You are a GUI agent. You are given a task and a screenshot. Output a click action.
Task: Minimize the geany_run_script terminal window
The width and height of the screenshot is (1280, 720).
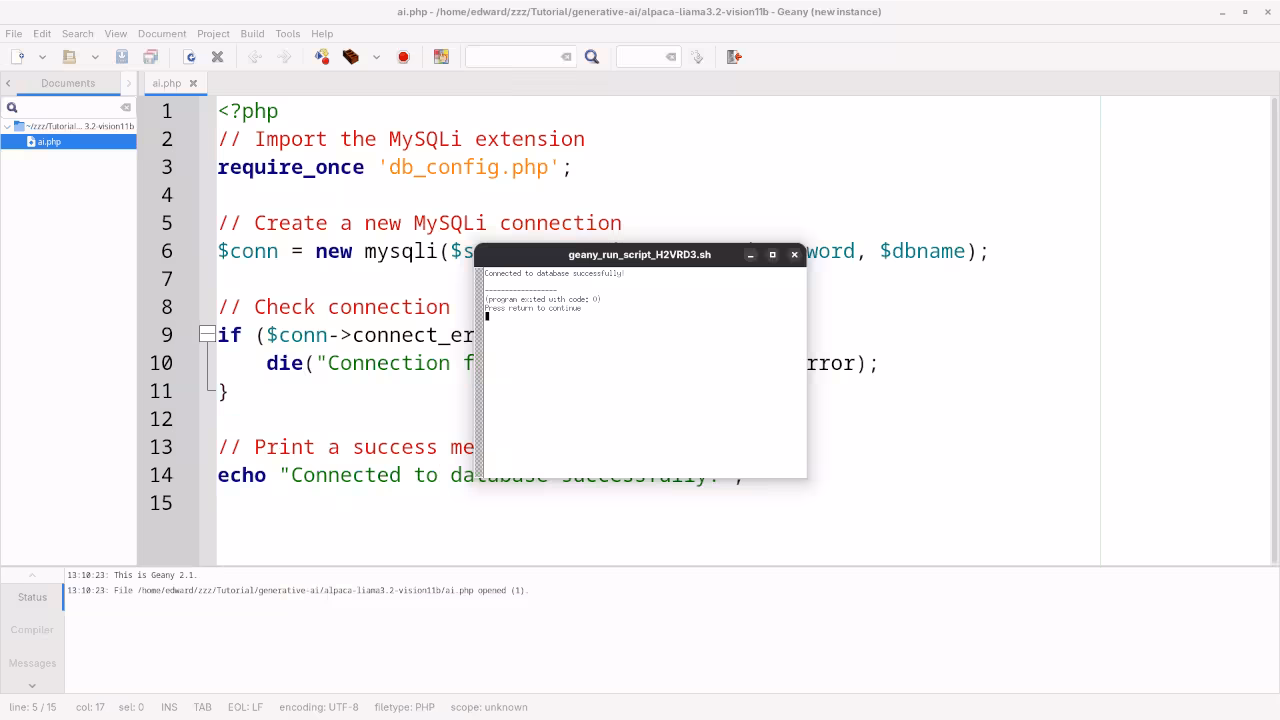[750, 255]
